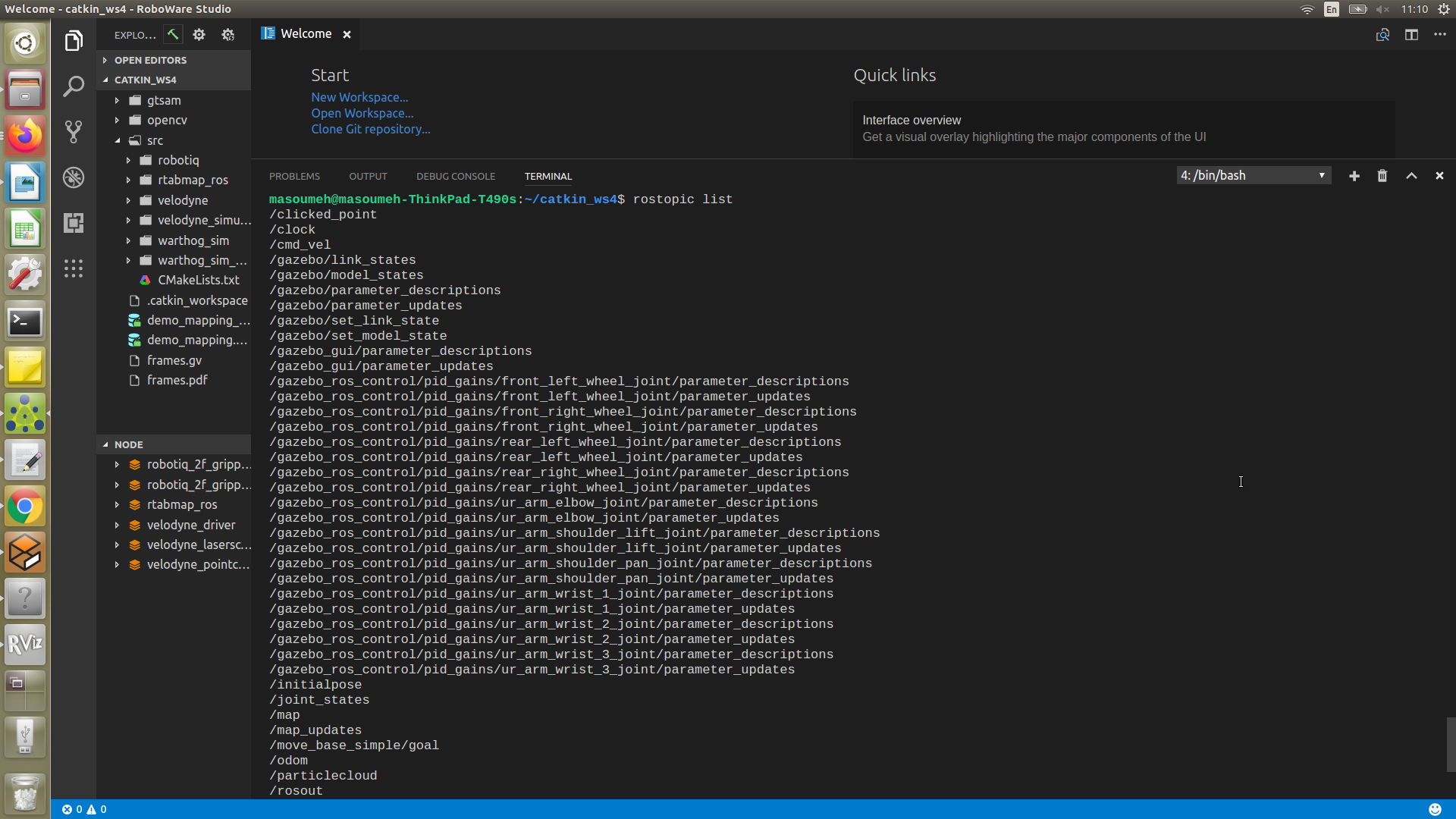Screen dimensions: 1456x819
Task: Switch to the PROBLEMS tab
Action: click(294, 177)
